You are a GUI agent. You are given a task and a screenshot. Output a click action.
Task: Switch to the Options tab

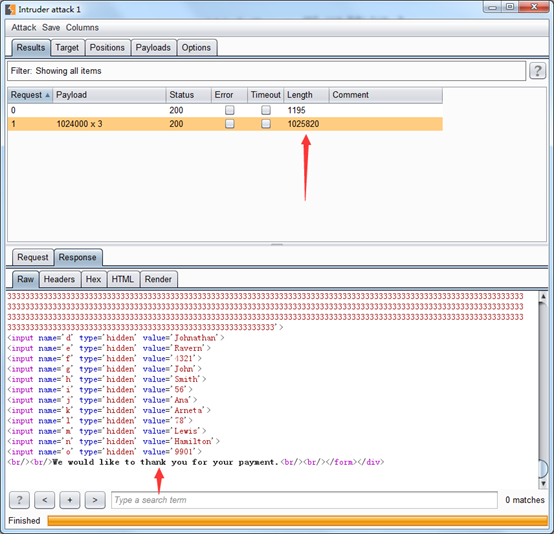pyautogui.click(x=196, y=47)
